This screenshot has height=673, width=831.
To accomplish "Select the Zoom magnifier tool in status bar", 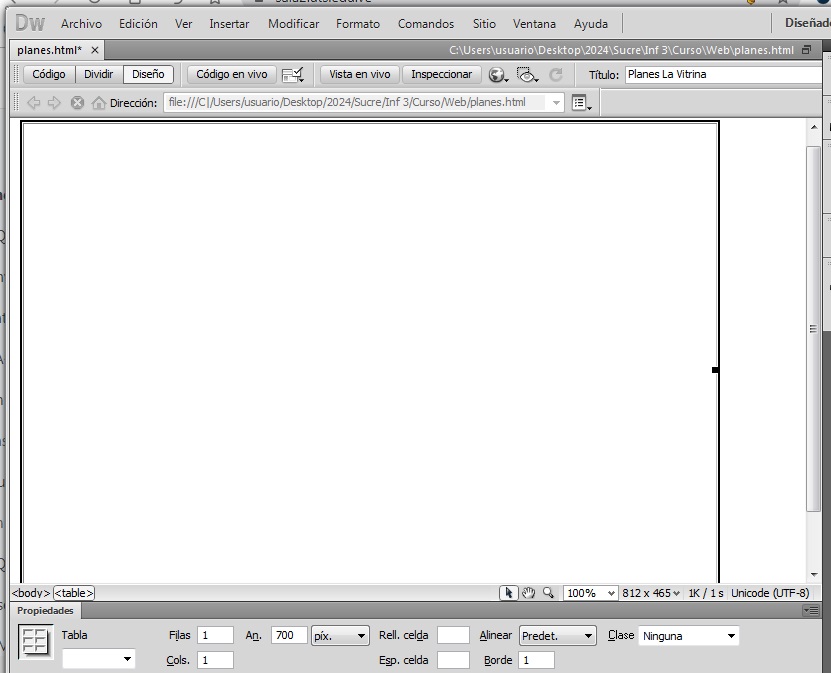I will 548,593.
